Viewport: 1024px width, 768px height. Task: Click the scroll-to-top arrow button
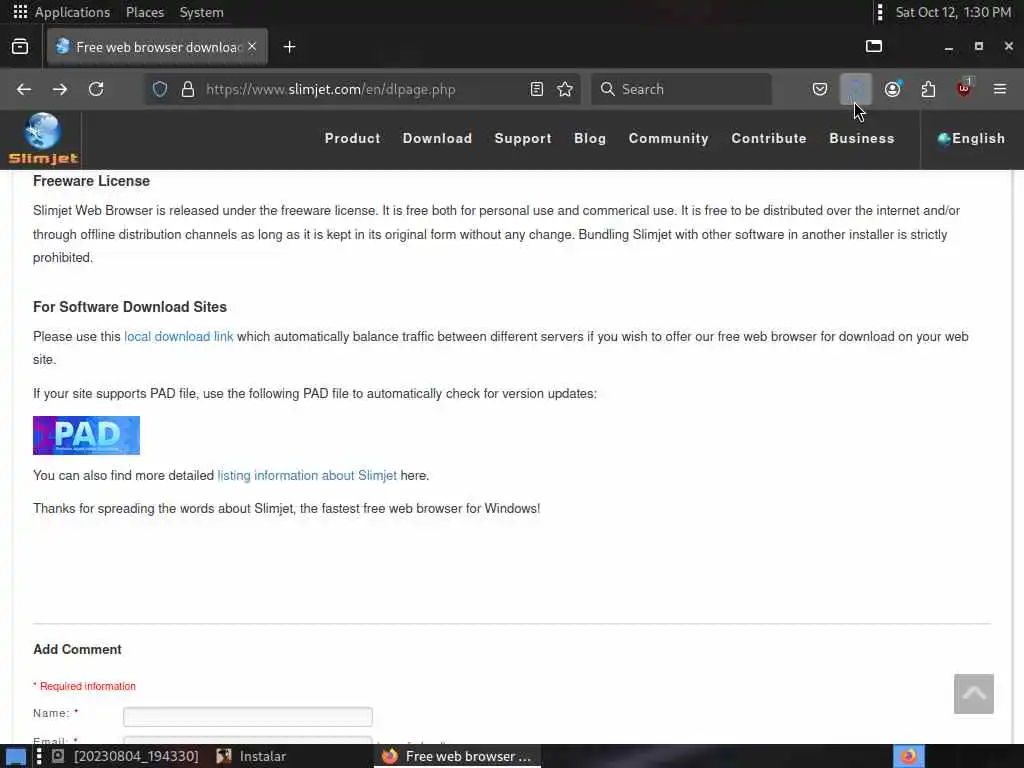(x=974, y=694)
